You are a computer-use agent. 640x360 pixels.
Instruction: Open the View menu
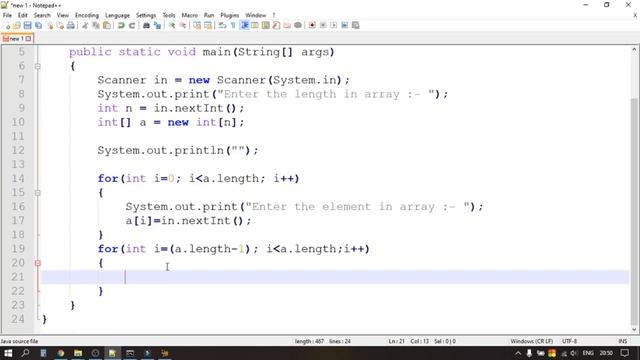coord(62,15)
